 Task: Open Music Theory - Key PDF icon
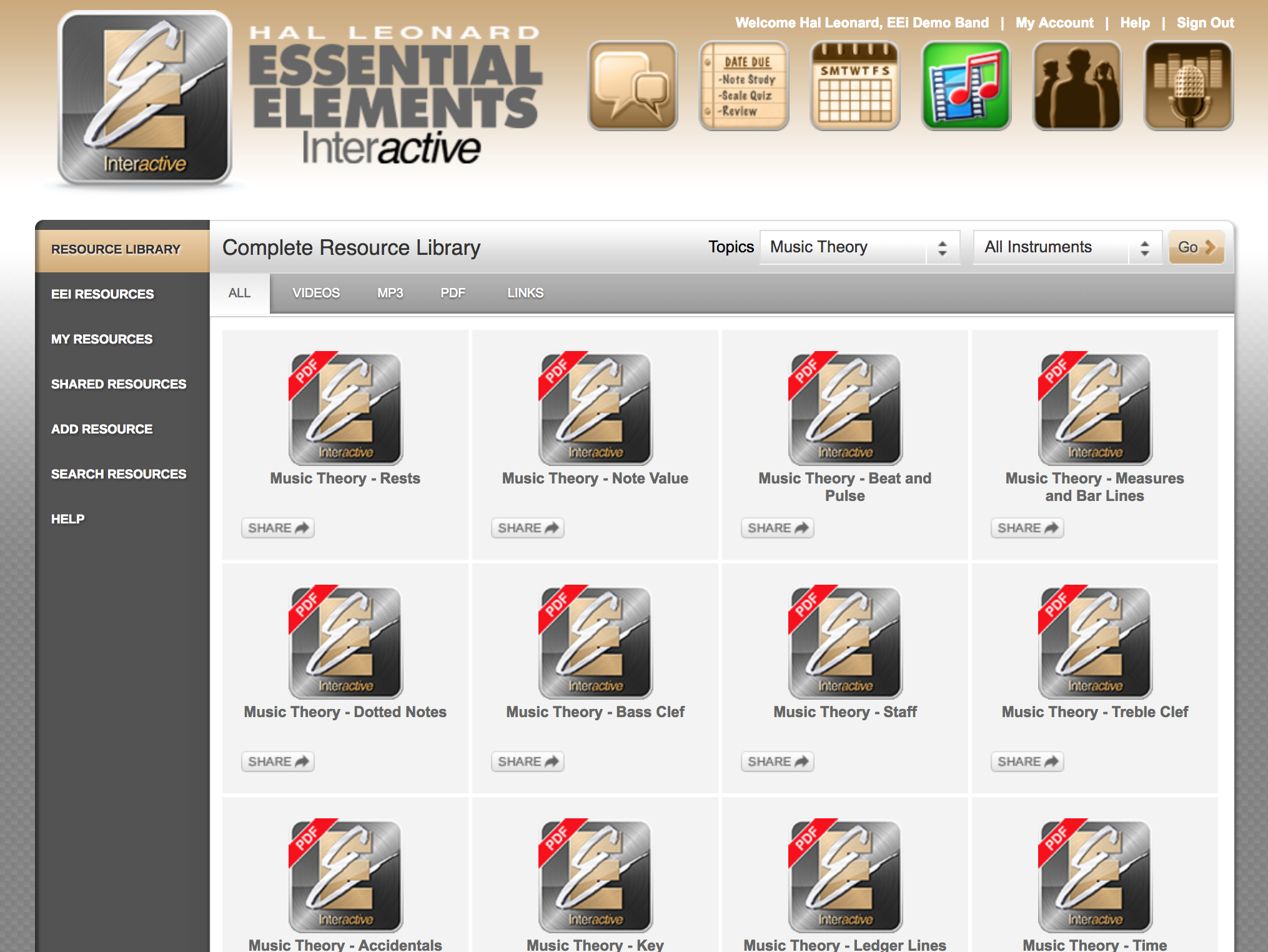tap(595, 876)
